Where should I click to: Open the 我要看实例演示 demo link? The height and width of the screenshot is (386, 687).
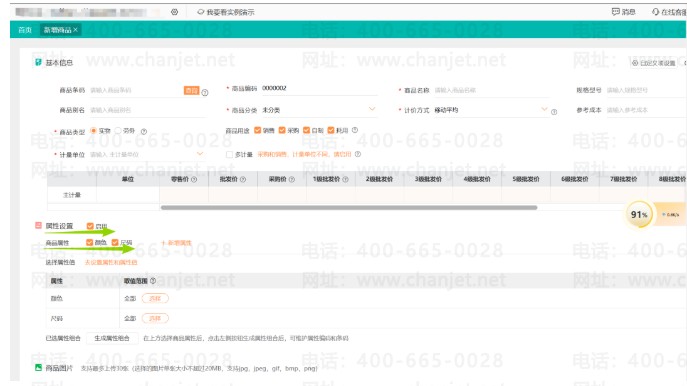coord(226,12)
